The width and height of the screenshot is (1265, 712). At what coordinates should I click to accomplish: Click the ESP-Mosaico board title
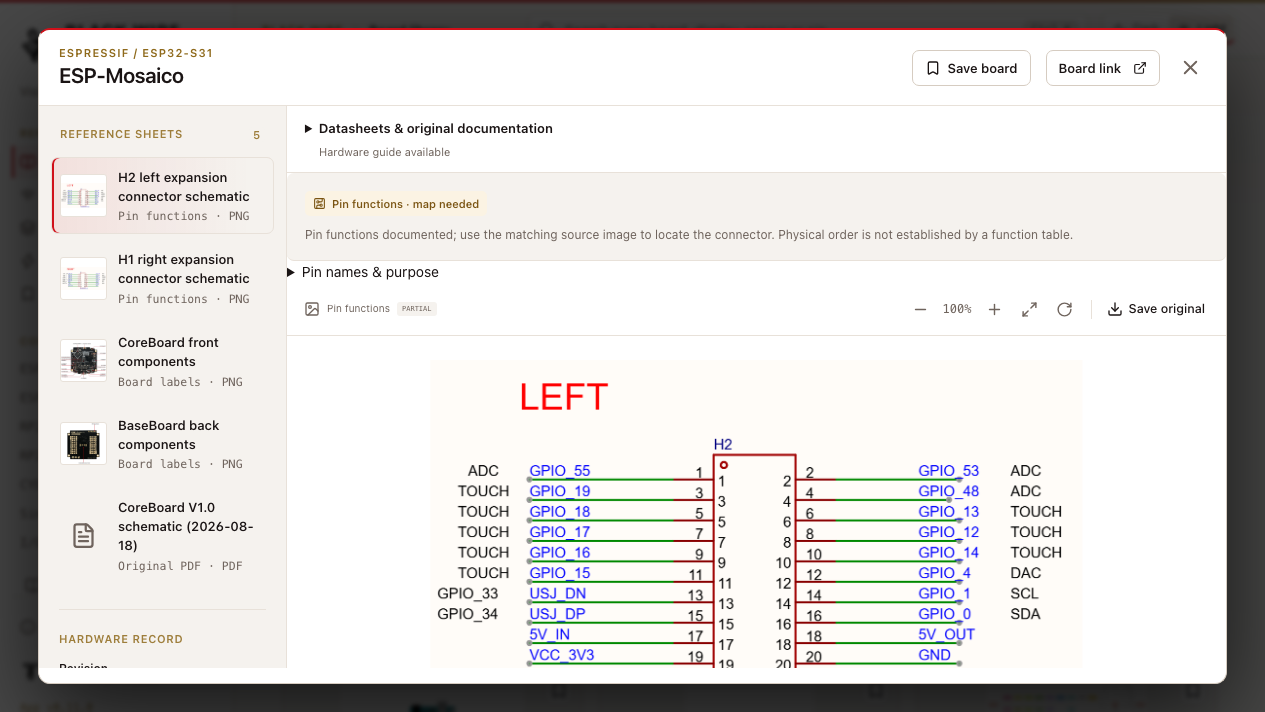point(121,76)
